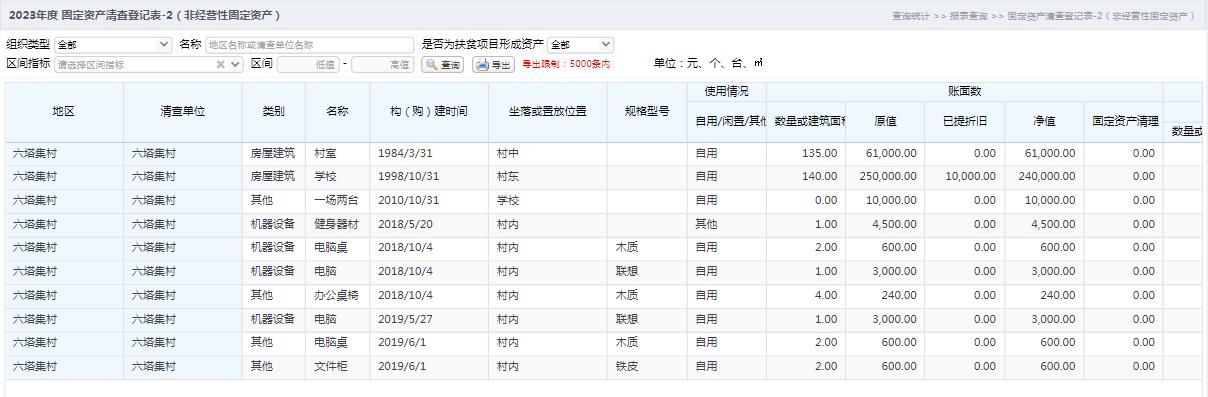Click 联想 in the 2019/5/27 电脑 row
Screen dimensions: 1208x397
(x=647, y=320)
